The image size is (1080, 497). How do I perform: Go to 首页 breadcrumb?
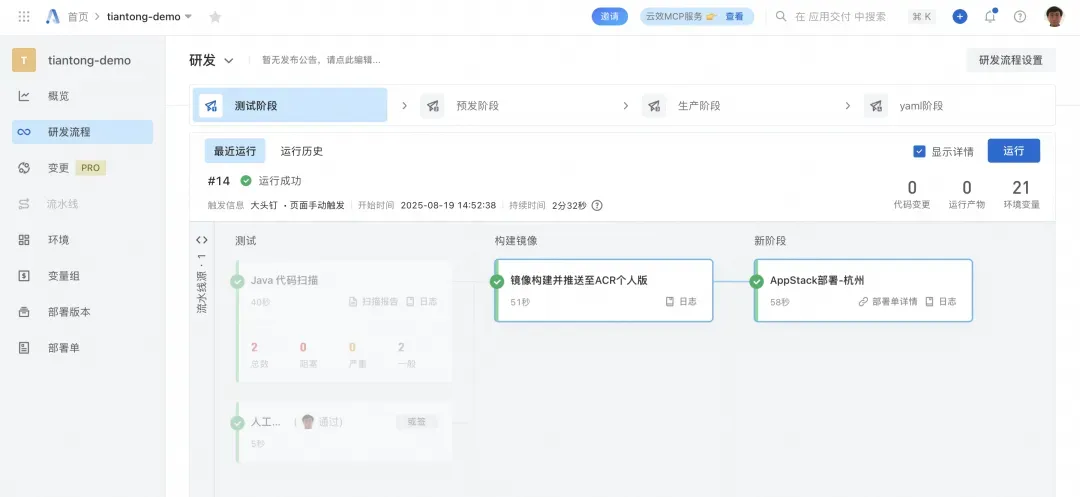click(x=78, y=17)
